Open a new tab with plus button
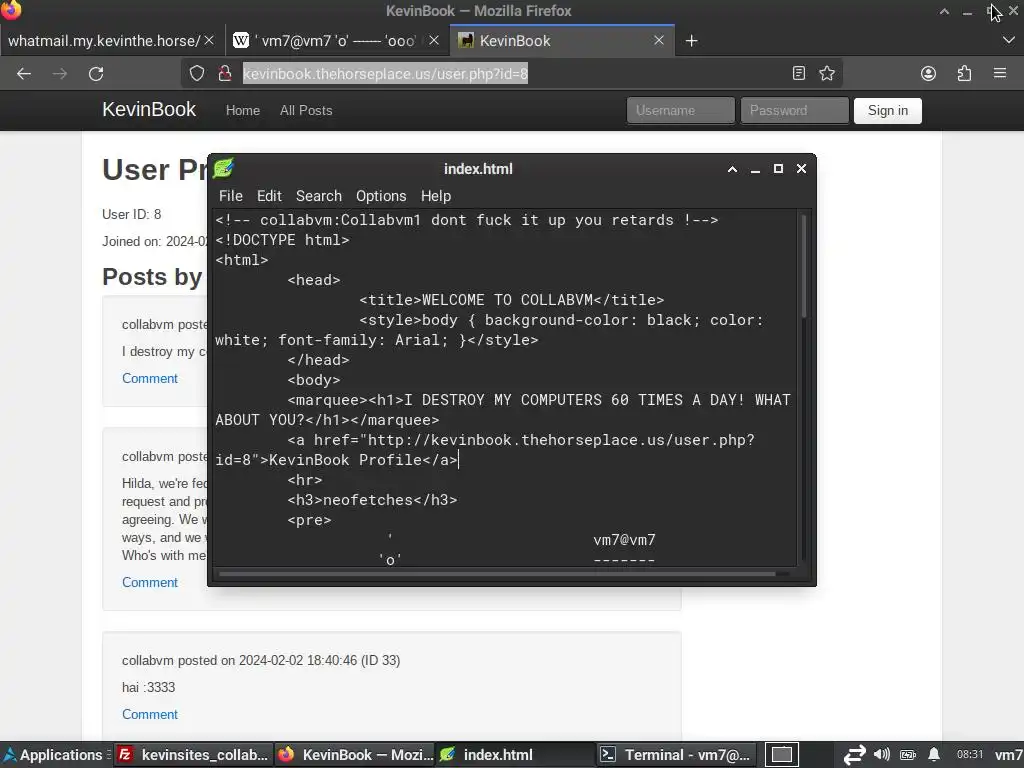This screenshot has width=1024, height=768. click(x=691, y=41)
